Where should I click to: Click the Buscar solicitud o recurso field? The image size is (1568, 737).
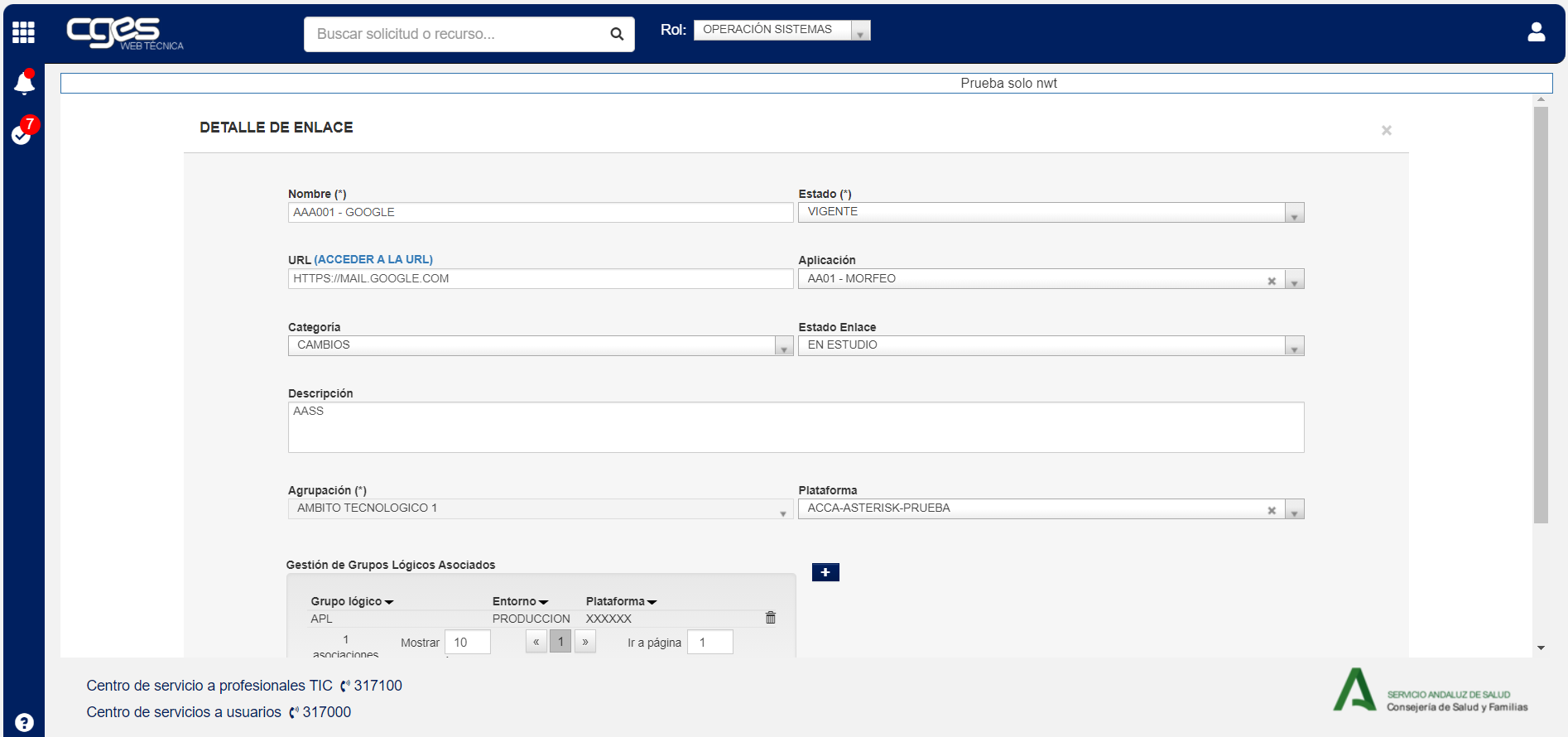point(469,34)
